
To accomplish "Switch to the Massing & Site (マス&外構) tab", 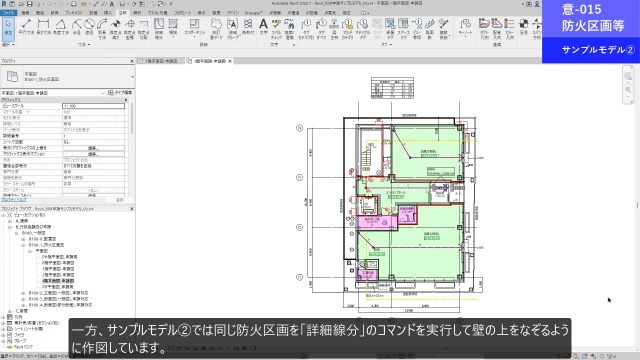I will [157, 13].
